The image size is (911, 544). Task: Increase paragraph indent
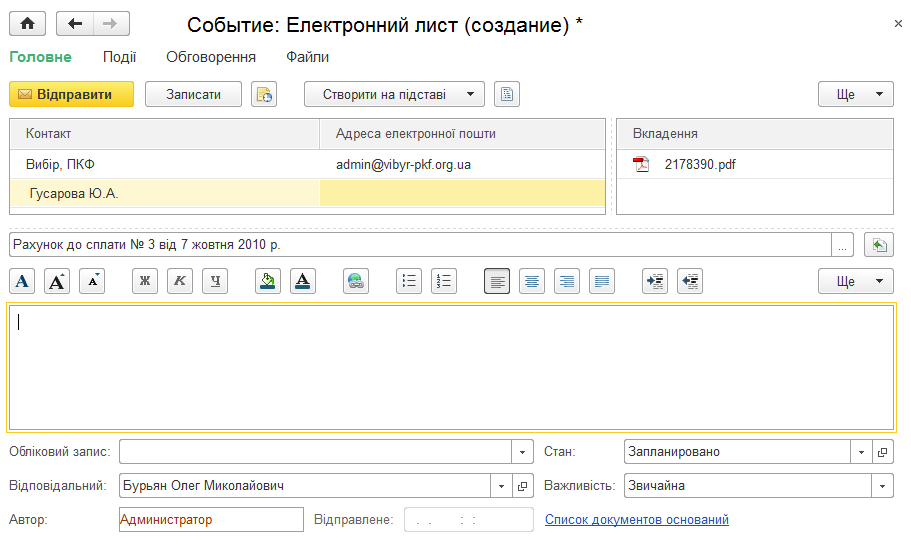point(655,281)
